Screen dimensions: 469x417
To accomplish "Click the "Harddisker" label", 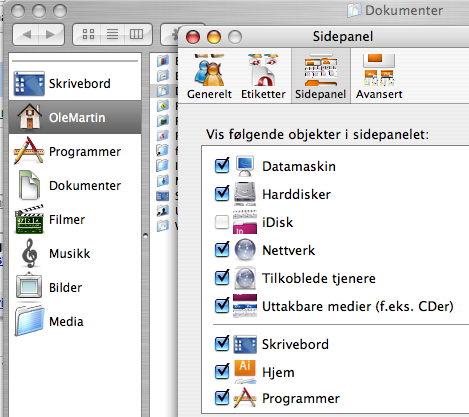I will coord(296,194).
